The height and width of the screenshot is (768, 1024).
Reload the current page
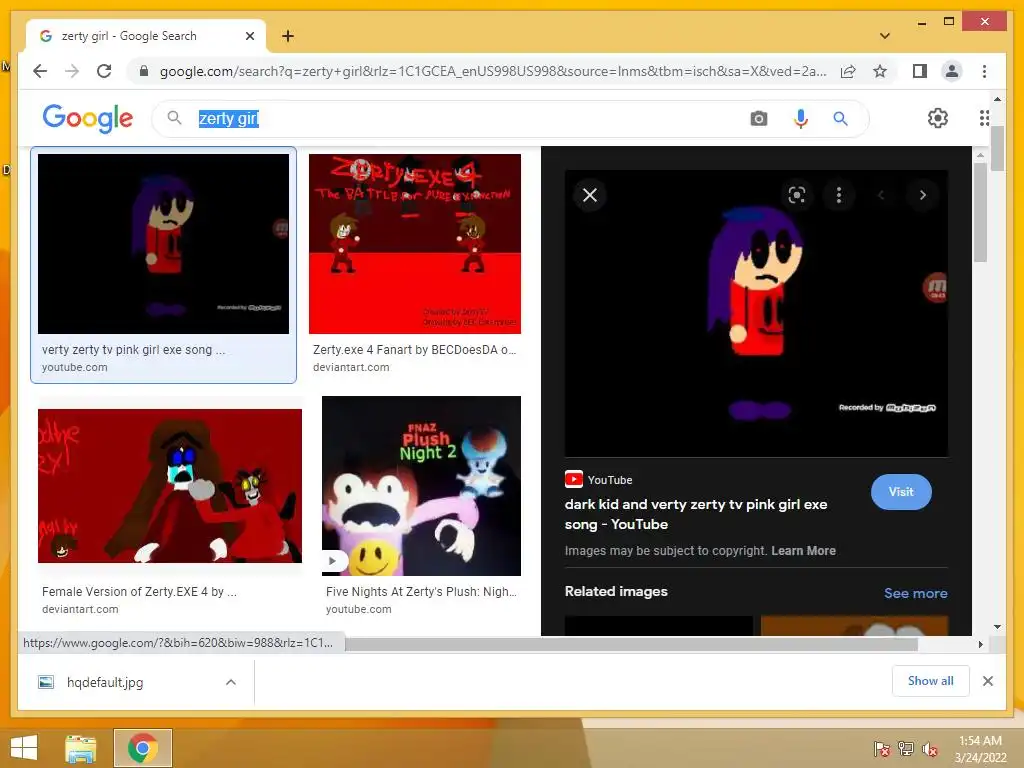pos(104,71)
